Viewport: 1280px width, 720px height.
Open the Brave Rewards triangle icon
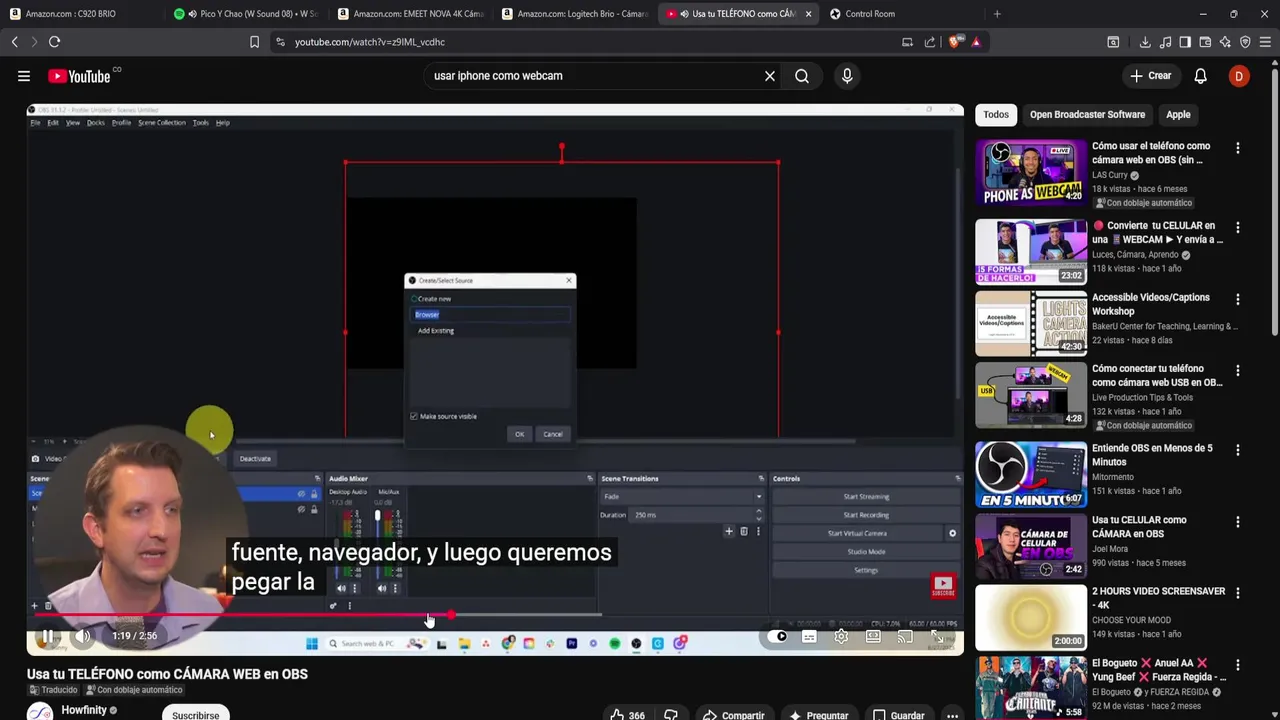pos(976,42)
